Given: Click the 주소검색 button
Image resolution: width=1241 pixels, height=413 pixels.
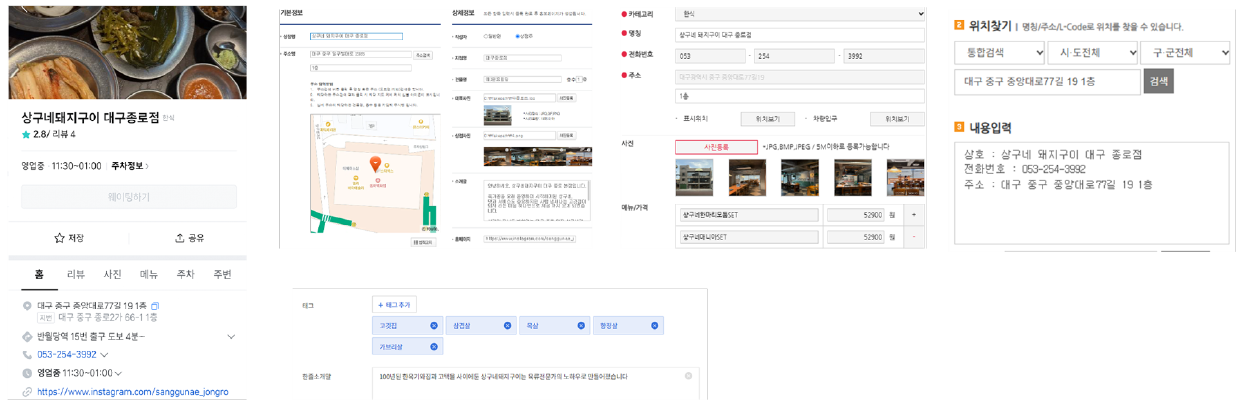Looking at the screenshot, I should pyautogui.click(x=423, y=55).
